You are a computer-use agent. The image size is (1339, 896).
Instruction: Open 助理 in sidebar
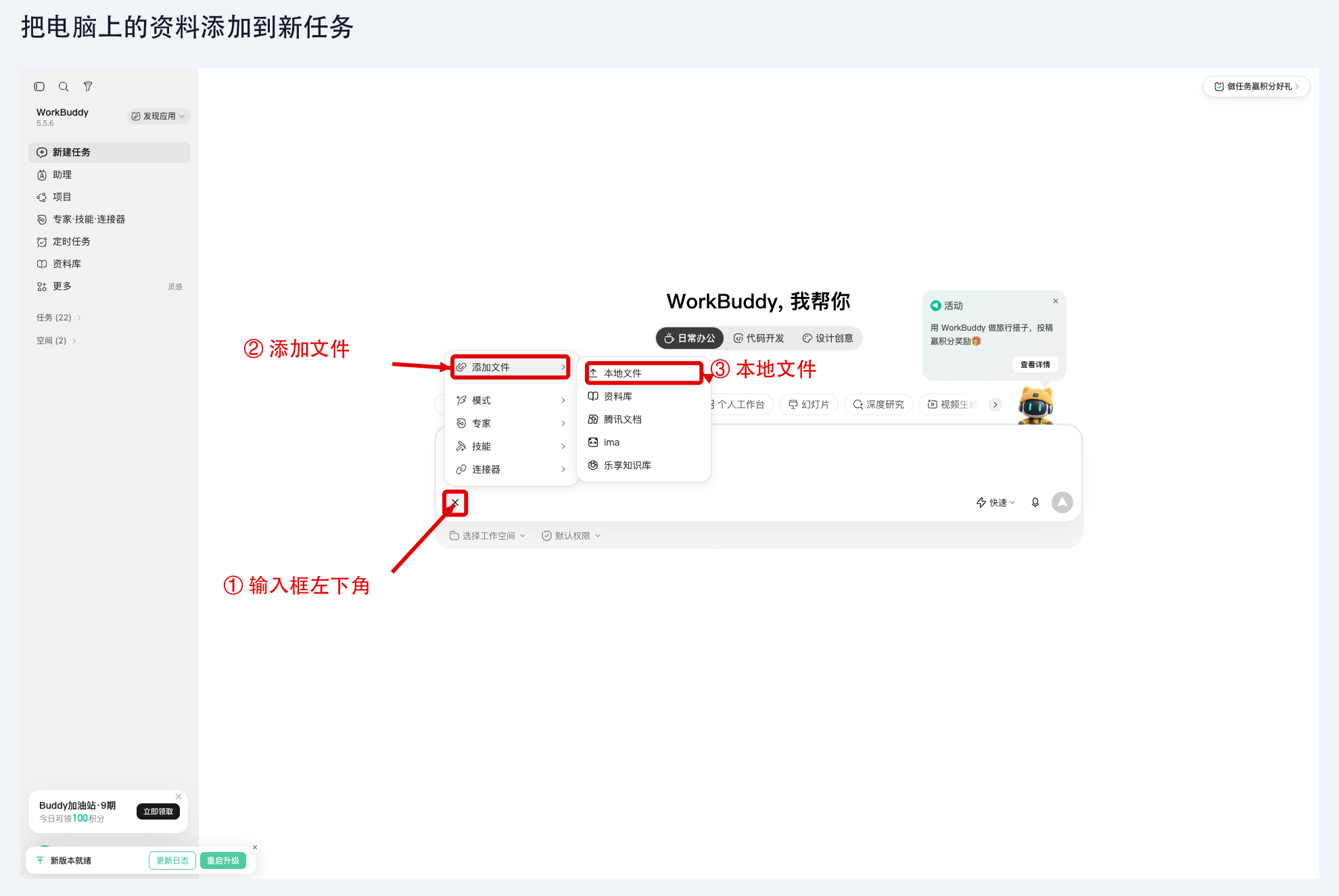tap(110, 174)
